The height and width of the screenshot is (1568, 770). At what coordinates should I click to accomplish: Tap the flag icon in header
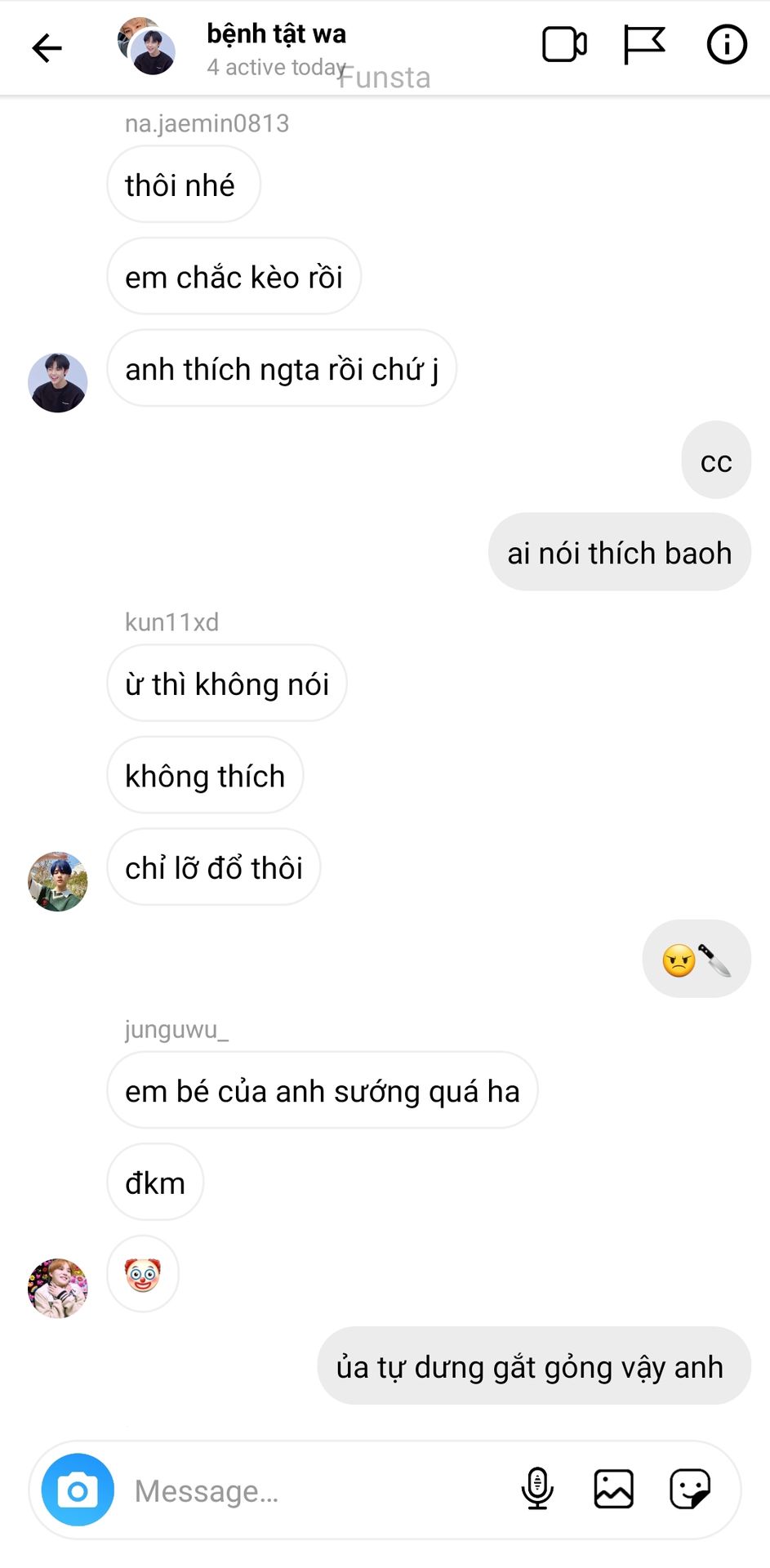click(x=644, y=45)
